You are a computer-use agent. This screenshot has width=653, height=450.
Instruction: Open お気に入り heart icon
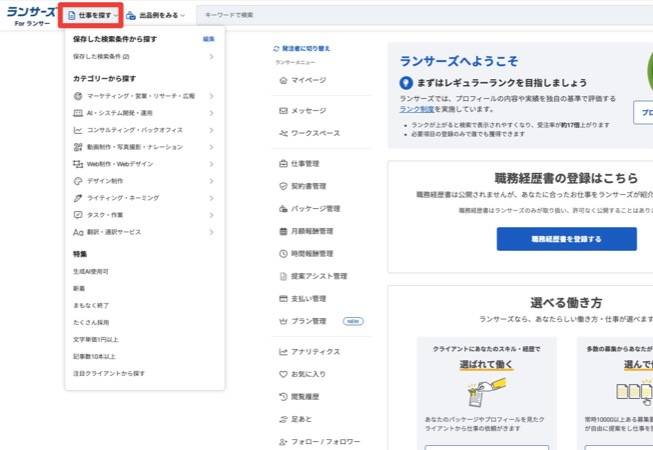283,374
